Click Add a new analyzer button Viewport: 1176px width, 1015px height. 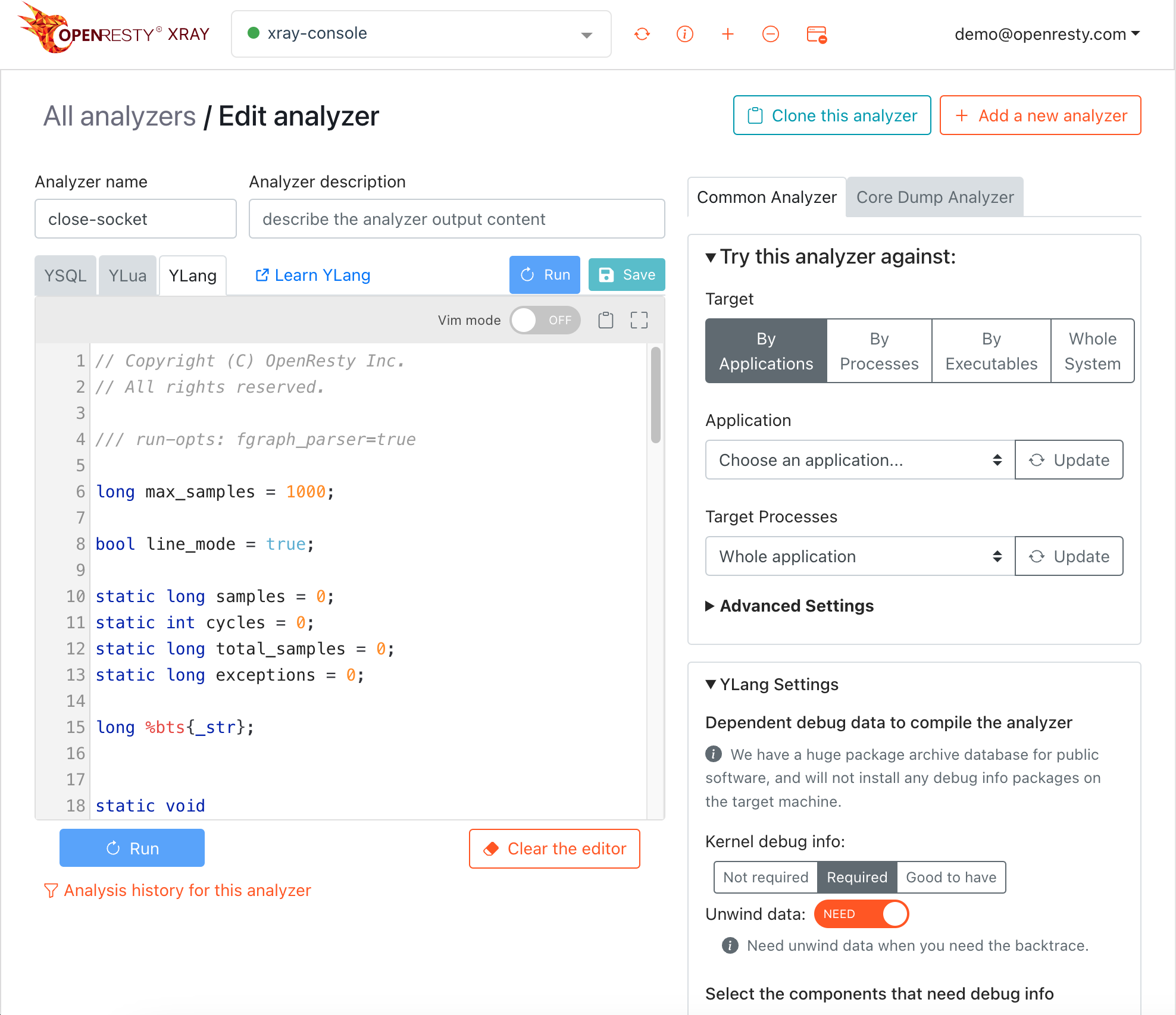(1040, 115)
